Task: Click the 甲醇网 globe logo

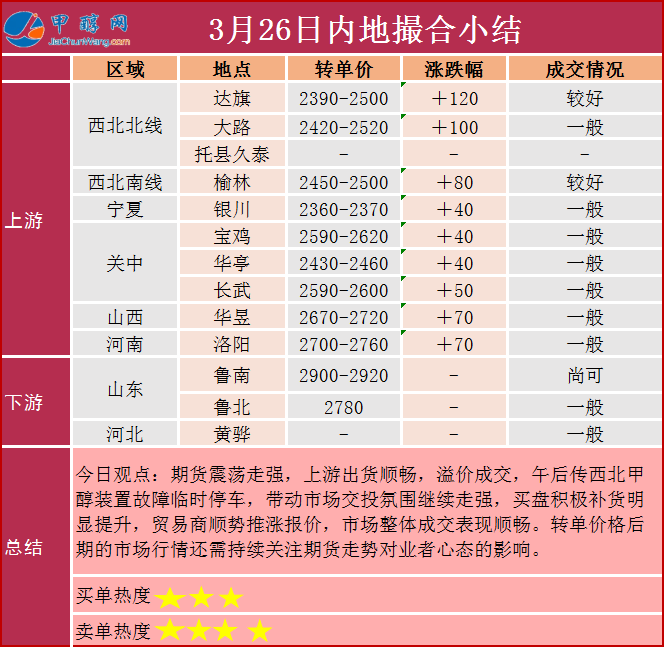Action: [x=24, y=29]
